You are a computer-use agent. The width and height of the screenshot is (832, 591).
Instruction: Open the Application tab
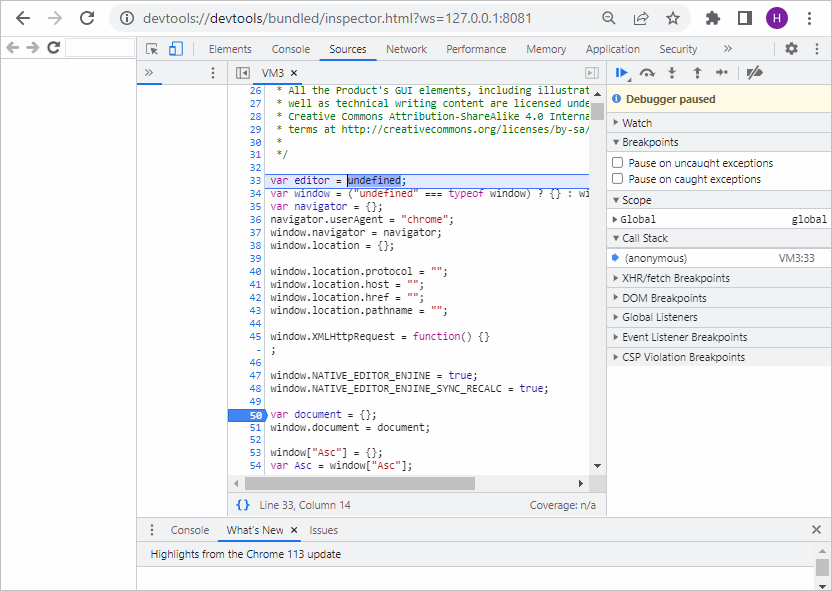(612, 49)
